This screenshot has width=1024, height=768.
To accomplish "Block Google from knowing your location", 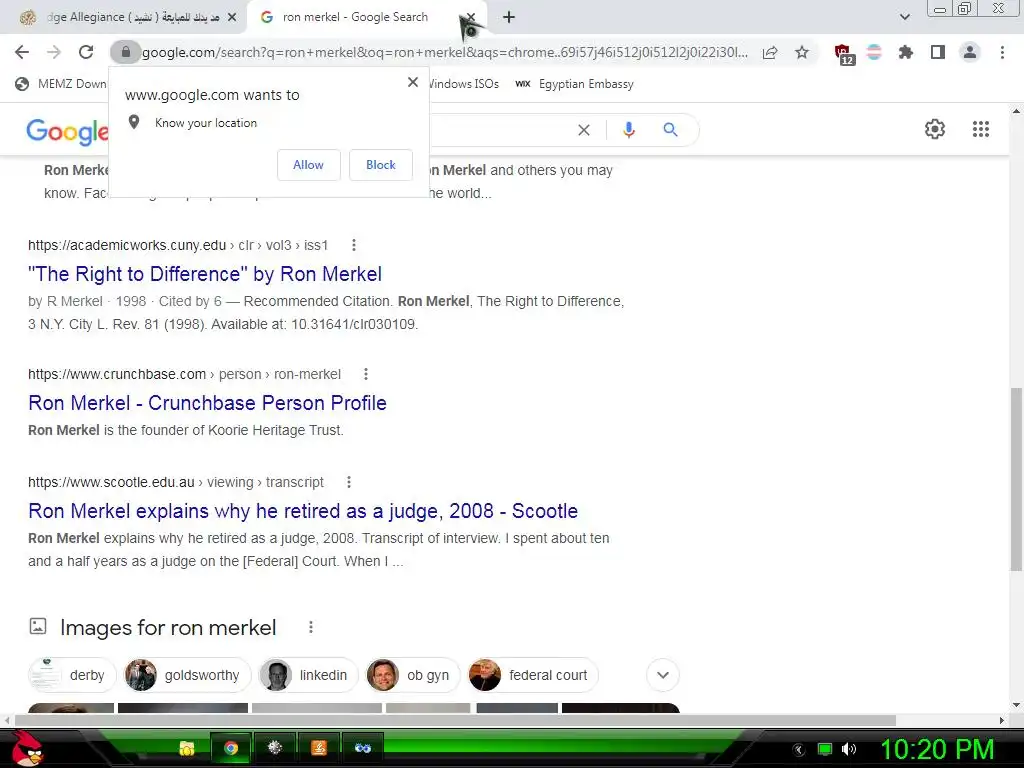I will click(381, 165).
